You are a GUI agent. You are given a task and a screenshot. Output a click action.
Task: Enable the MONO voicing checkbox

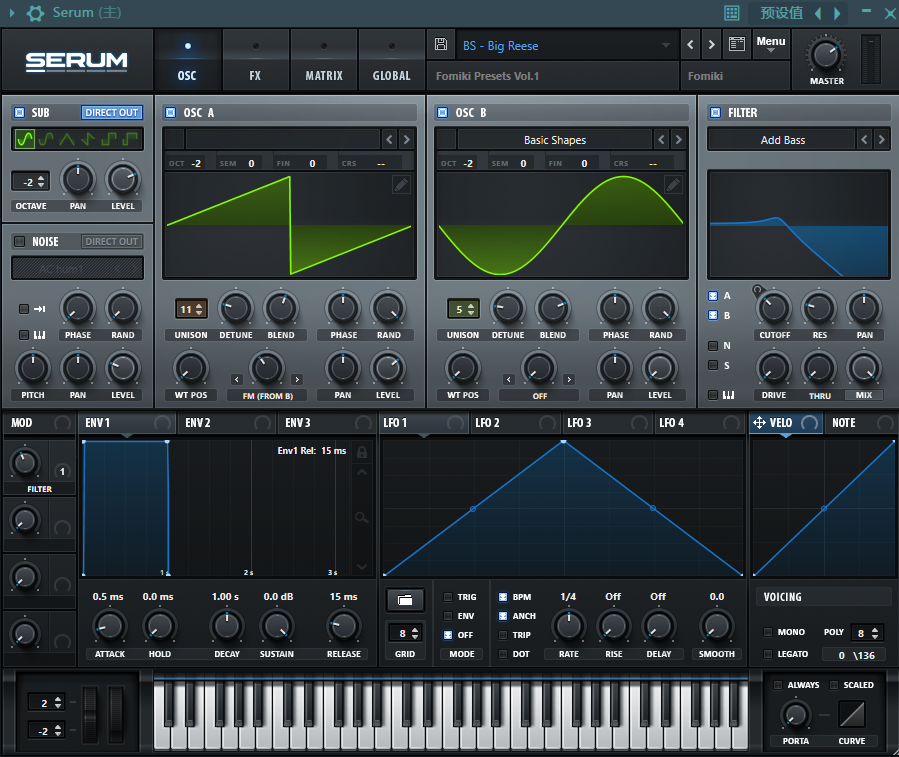[x=768, y=632]
